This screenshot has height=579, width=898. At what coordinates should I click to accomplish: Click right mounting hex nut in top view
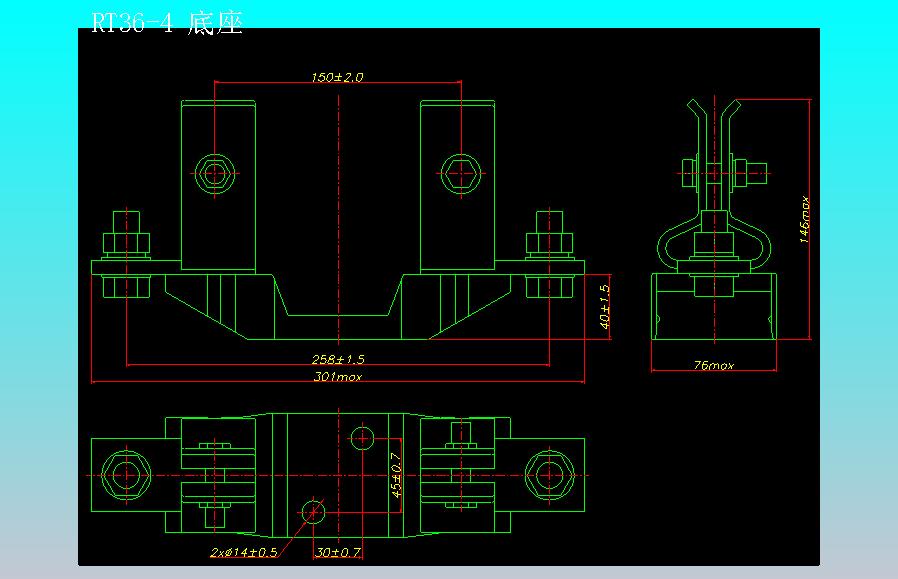pyautogui.click(x=549, y=475)
